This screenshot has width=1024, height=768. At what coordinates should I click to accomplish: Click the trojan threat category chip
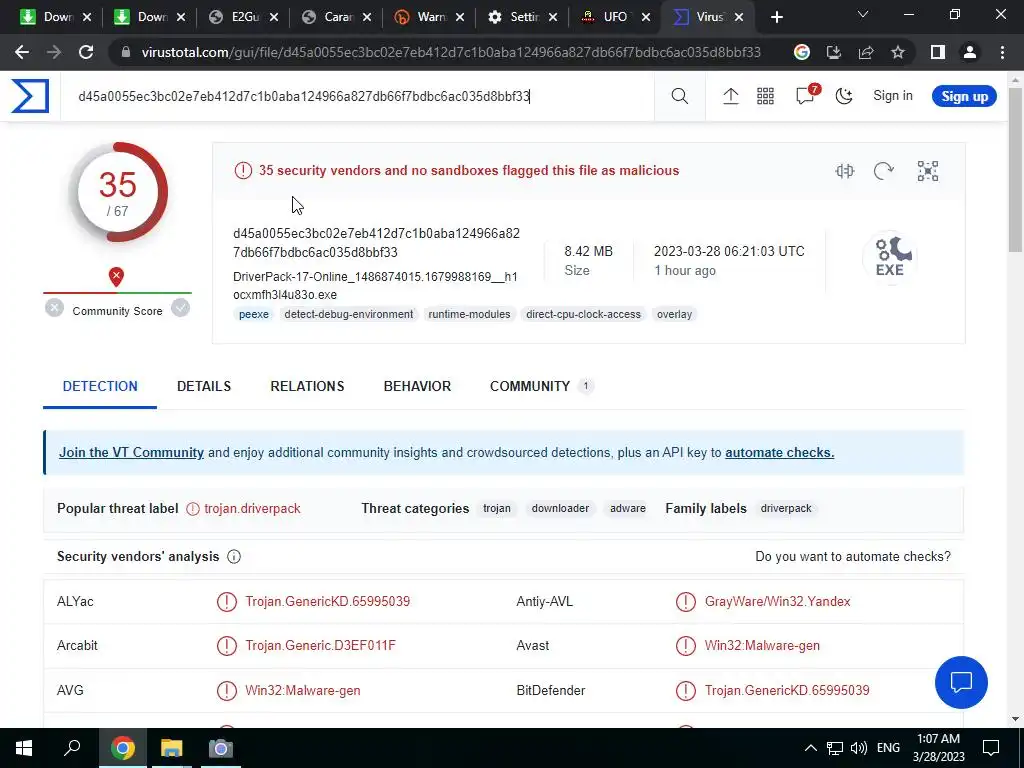click(x=497, y=508)
